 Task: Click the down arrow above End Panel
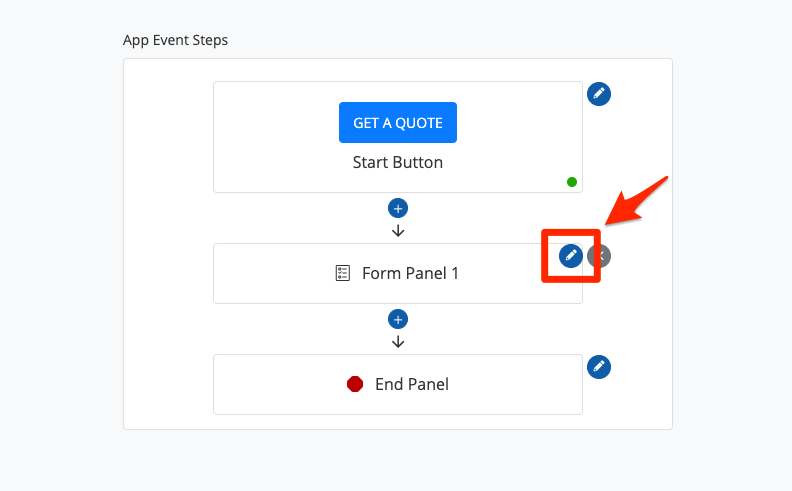point(398,342)
